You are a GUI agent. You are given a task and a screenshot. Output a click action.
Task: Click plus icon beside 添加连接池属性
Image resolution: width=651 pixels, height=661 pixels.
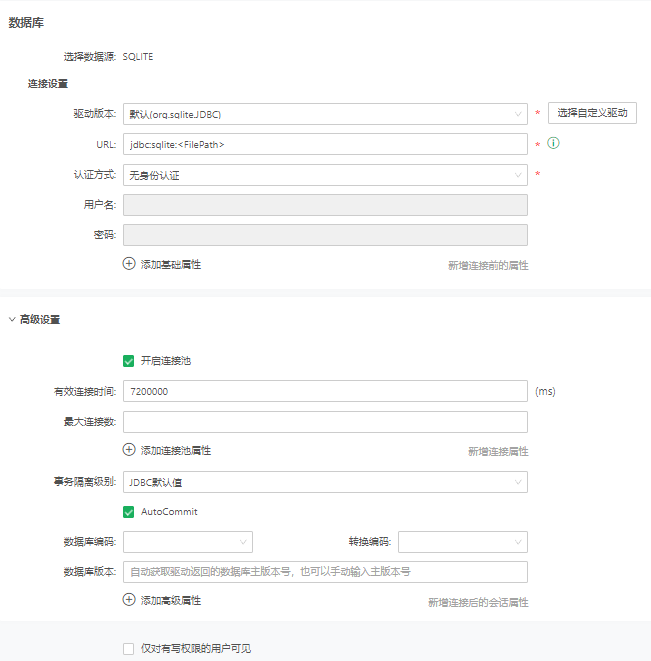tap(129, 450)
